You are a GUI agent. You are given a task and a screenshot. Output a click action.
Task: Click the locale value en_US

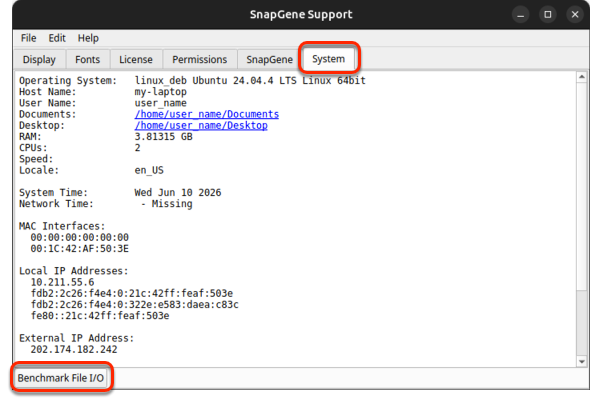(149, 171)
